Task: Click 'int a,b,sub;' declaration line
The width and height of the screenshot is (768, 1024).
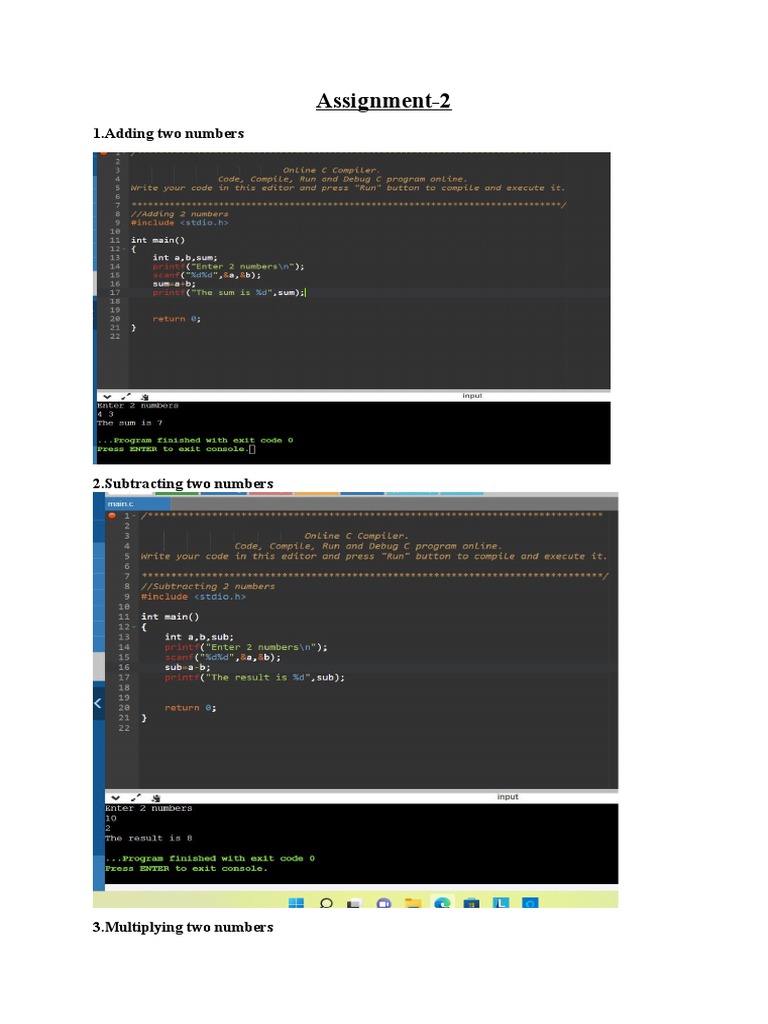Action: tap(199, 637)
